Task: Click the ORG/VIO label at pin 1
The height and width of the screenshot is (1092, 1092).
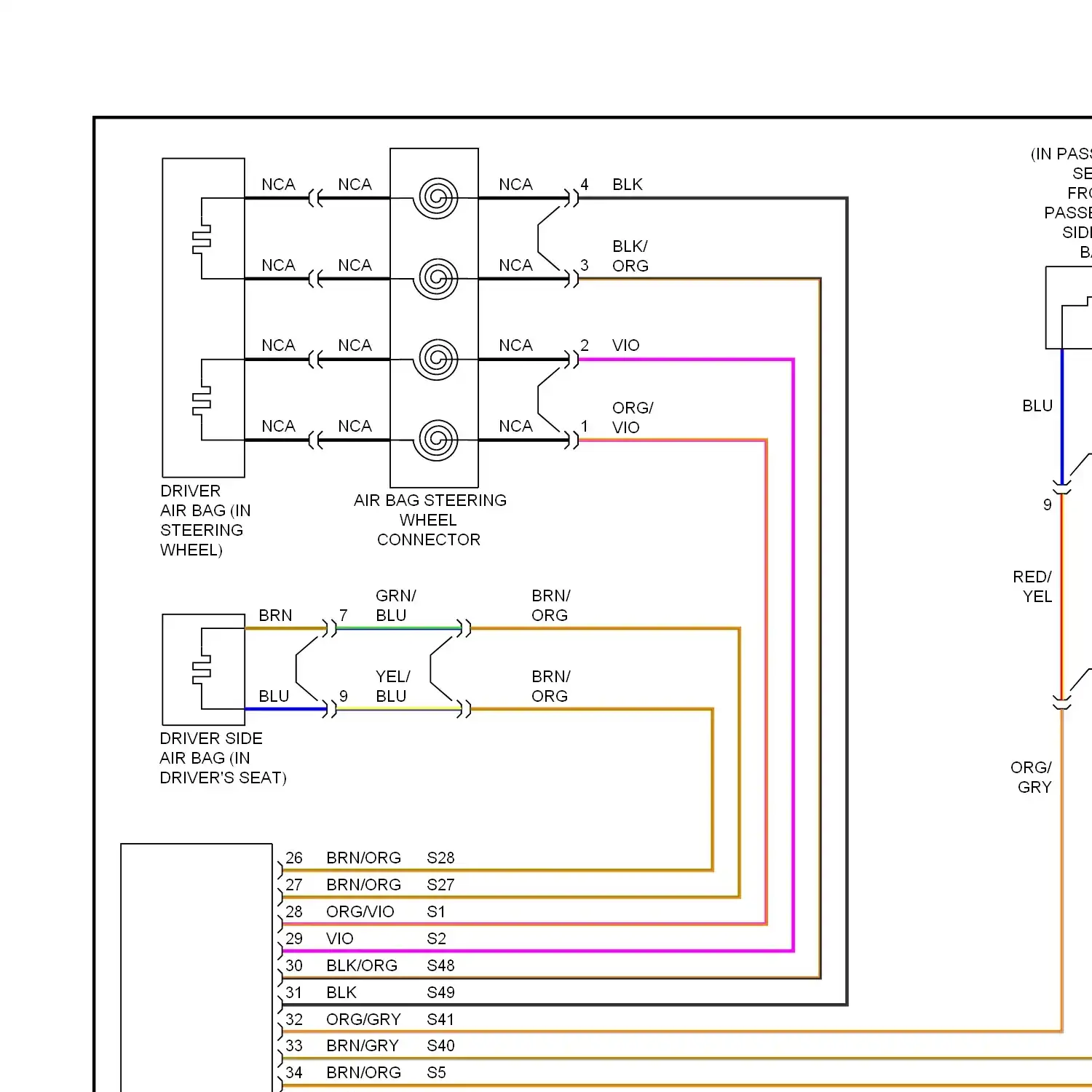Action: pos(633,417)
